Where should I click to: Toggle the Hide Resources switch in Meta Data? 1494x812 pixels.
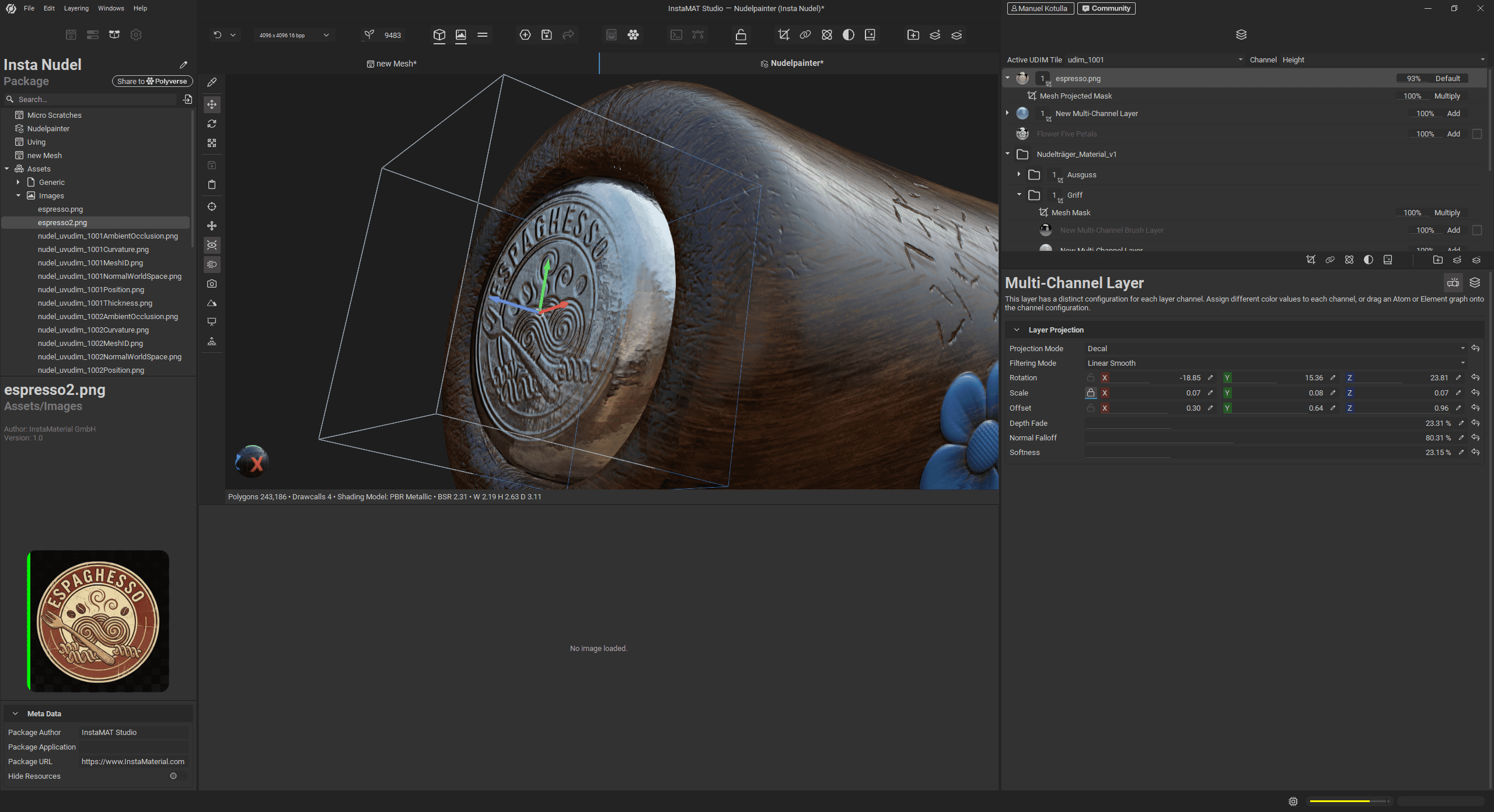click(x=173, y=776)
